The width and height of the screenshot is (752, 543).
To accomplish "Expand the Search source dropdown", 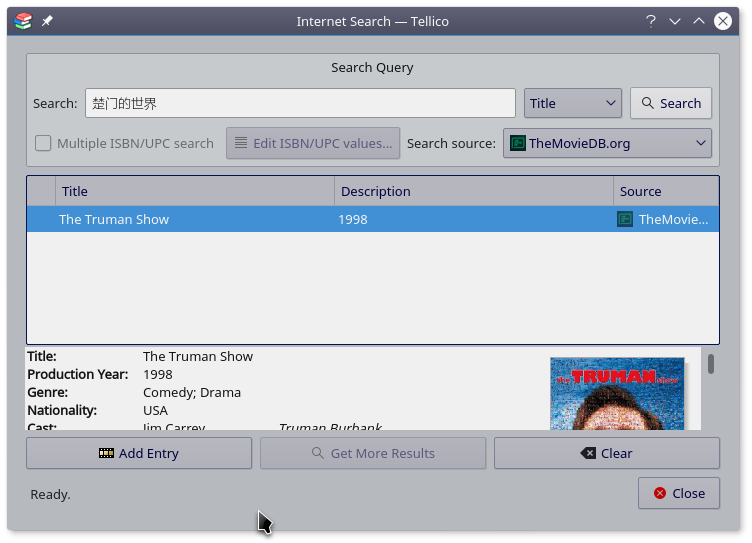I will tap(607, 143).
